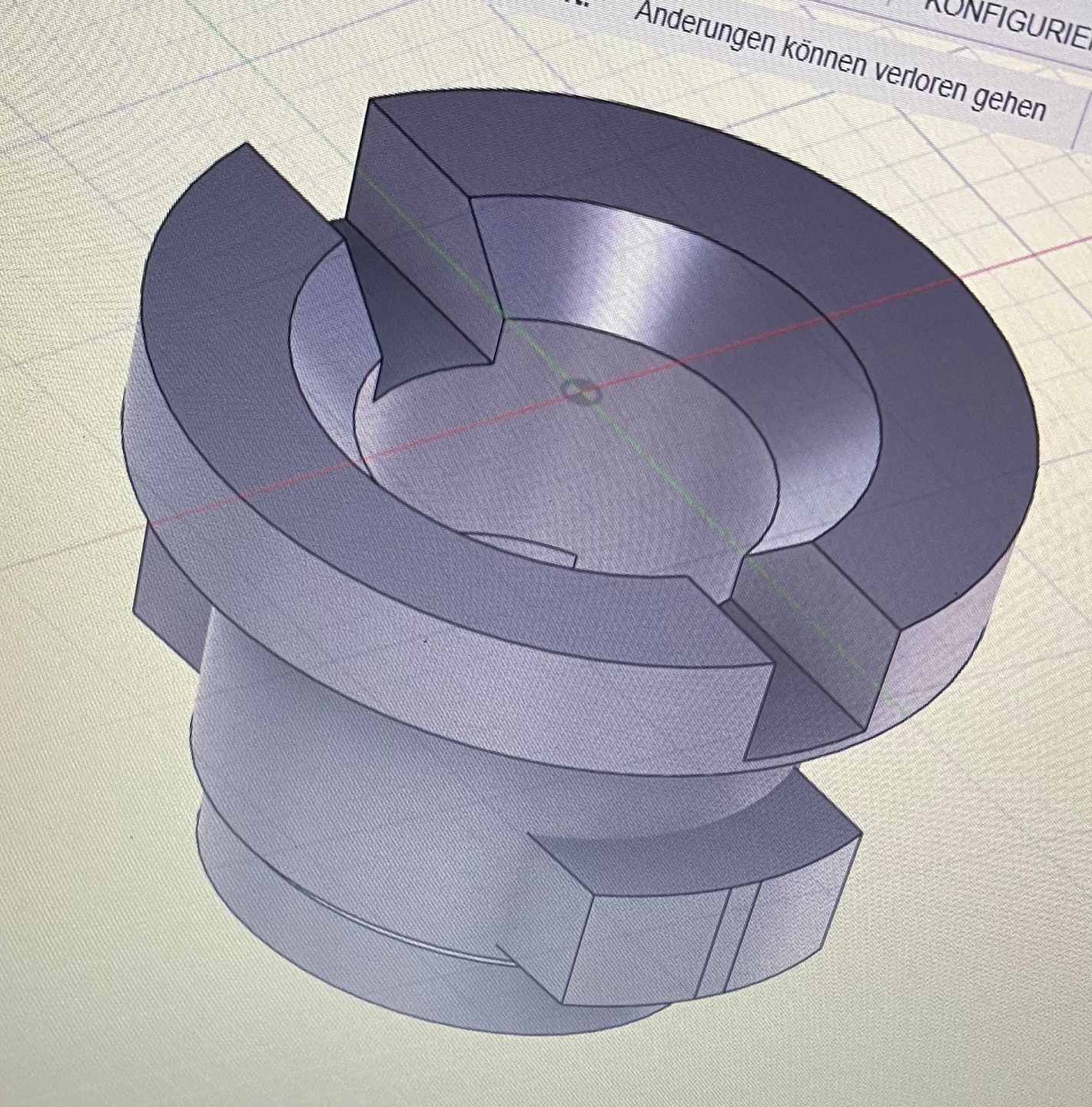
Task: Select the origin point at the model center
Action: coord(582,391)
